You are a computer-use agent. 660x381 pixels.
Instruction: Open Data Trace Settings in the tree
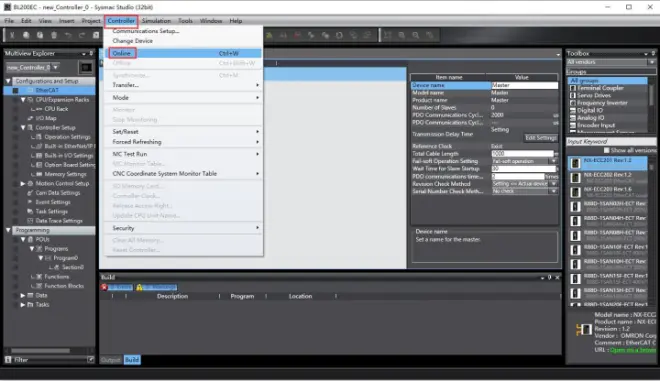[59, 221]
